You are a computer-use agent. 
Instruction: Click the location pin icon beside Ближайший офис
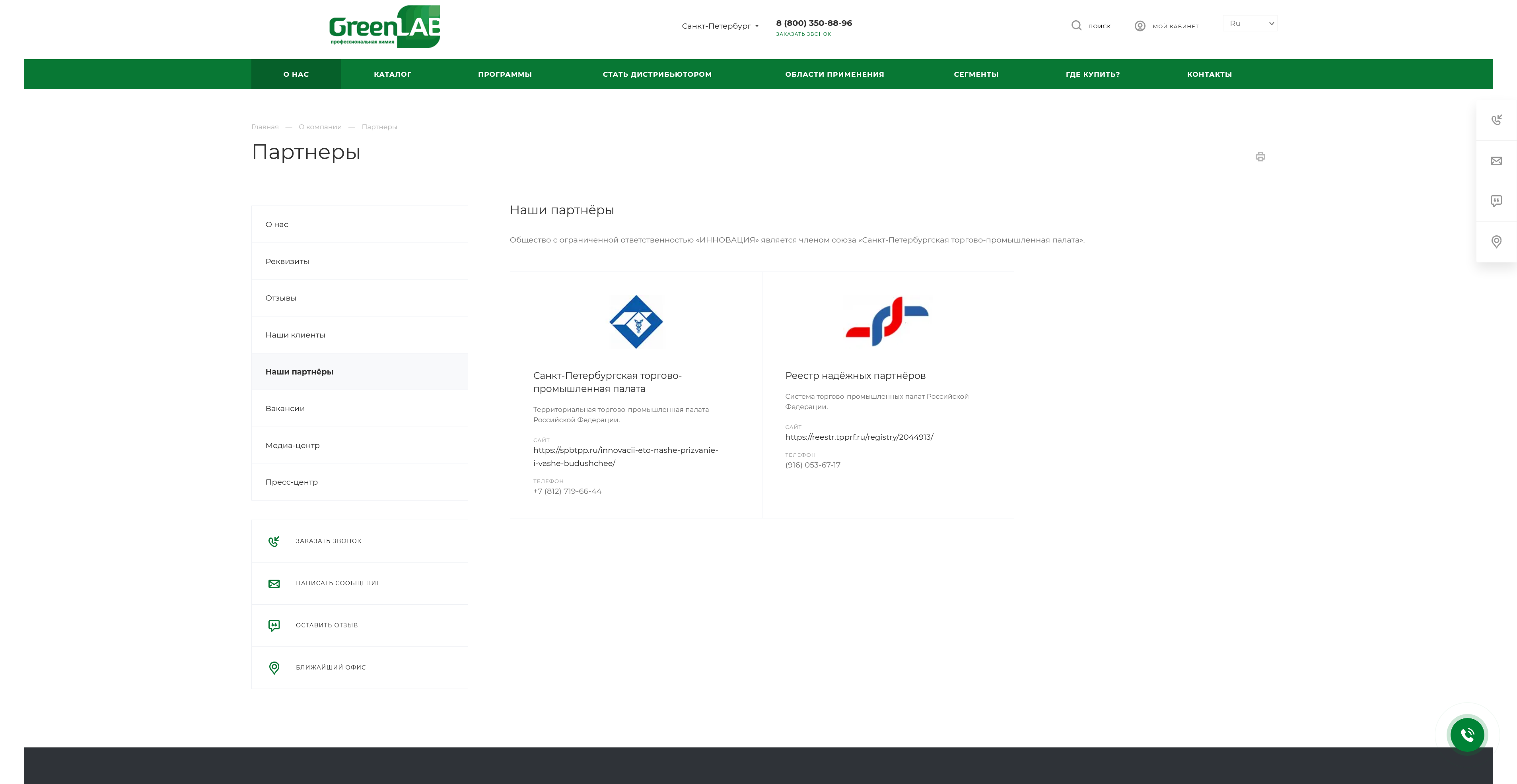[x=274, y=668]
